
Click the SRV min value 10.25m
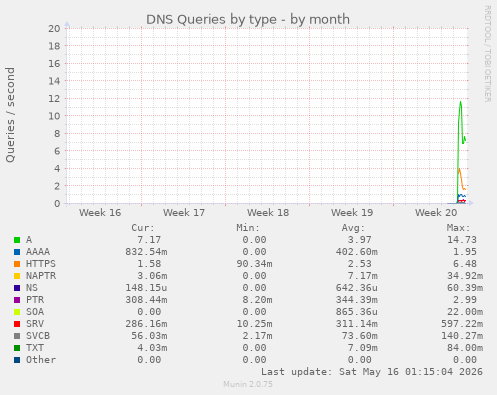[x=254, y=324]
